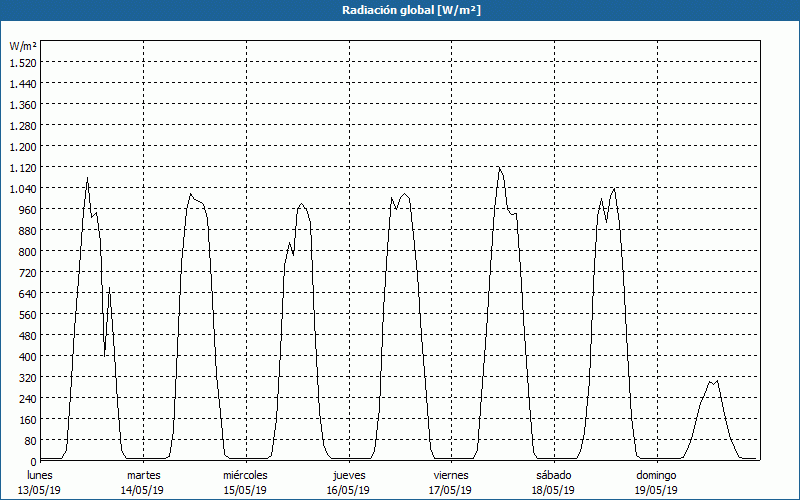Select the date 13/05/19 below the chart
The height and width of the screenshot is (500, 800).
pyautogui.click(x=40, y=490)
